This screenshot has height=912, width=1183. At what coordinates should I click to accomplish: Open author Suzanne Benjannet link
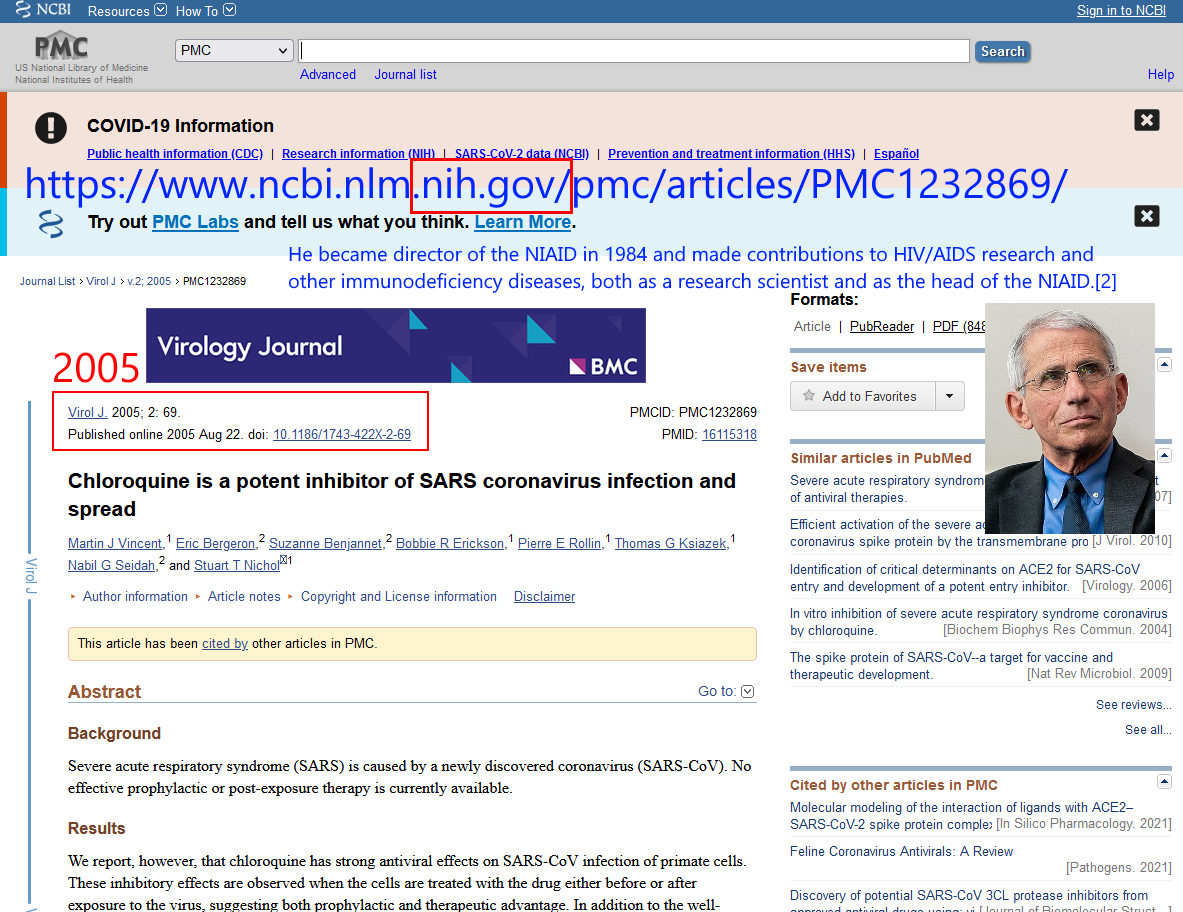tap(326, 543)
